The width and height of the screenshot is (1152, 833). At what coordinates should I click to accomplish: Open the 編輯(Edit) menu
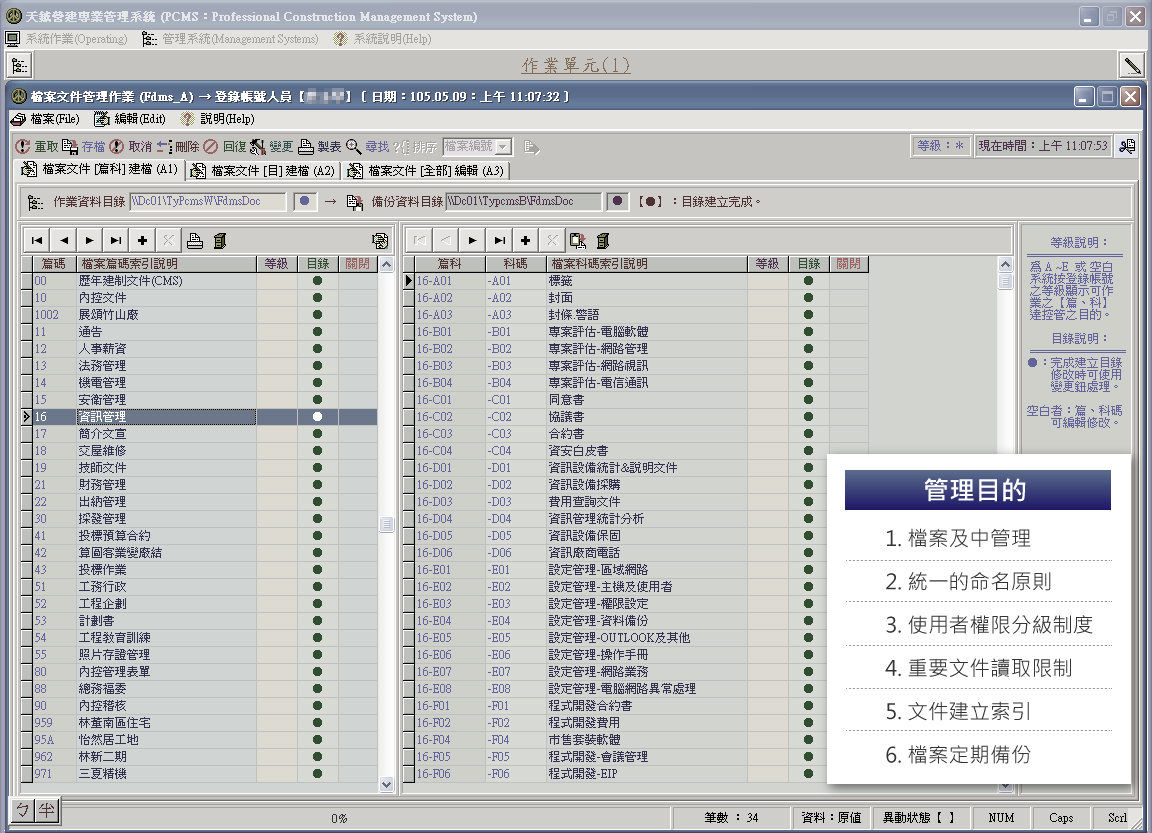tap(130, 119)
